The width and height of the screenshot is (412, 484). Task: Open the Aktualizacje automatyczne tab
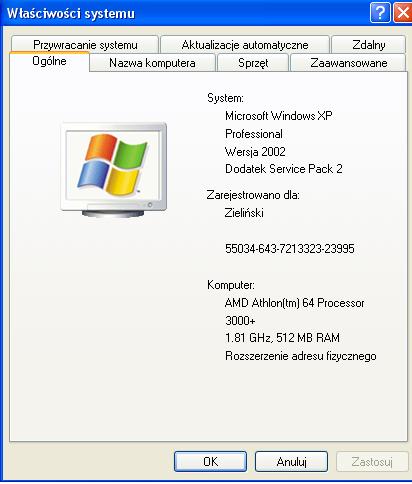245,45
